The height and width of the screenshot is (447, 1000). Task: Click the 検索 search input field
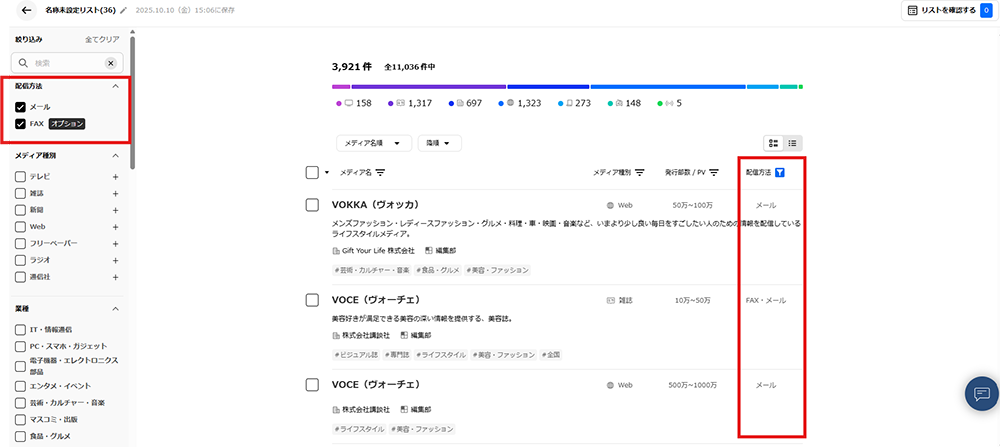[x=65, y=63]
